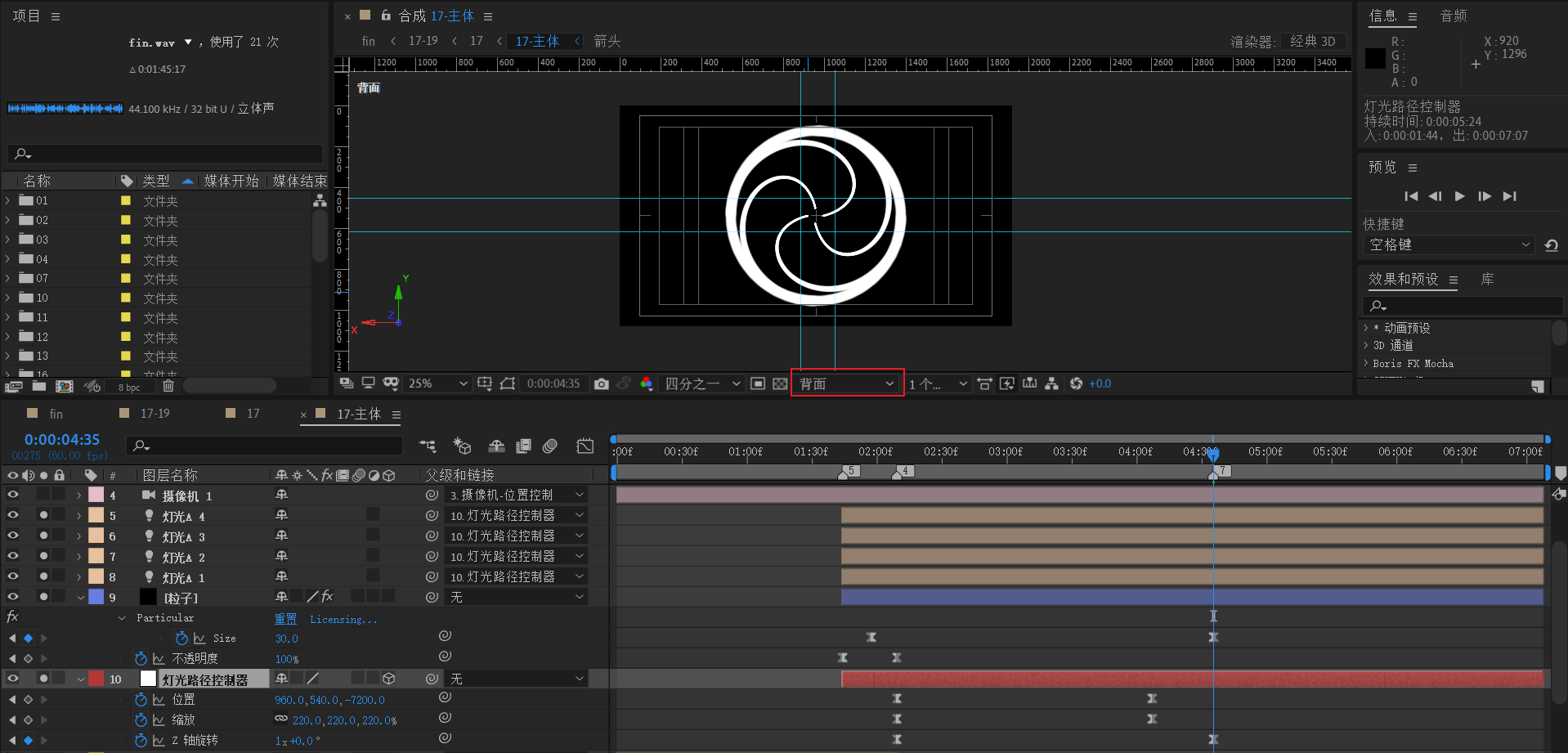The height and width of the screenshot is (753, 1568).
Task: Go to first frame in Preview panel
Action: point(1411,196)
